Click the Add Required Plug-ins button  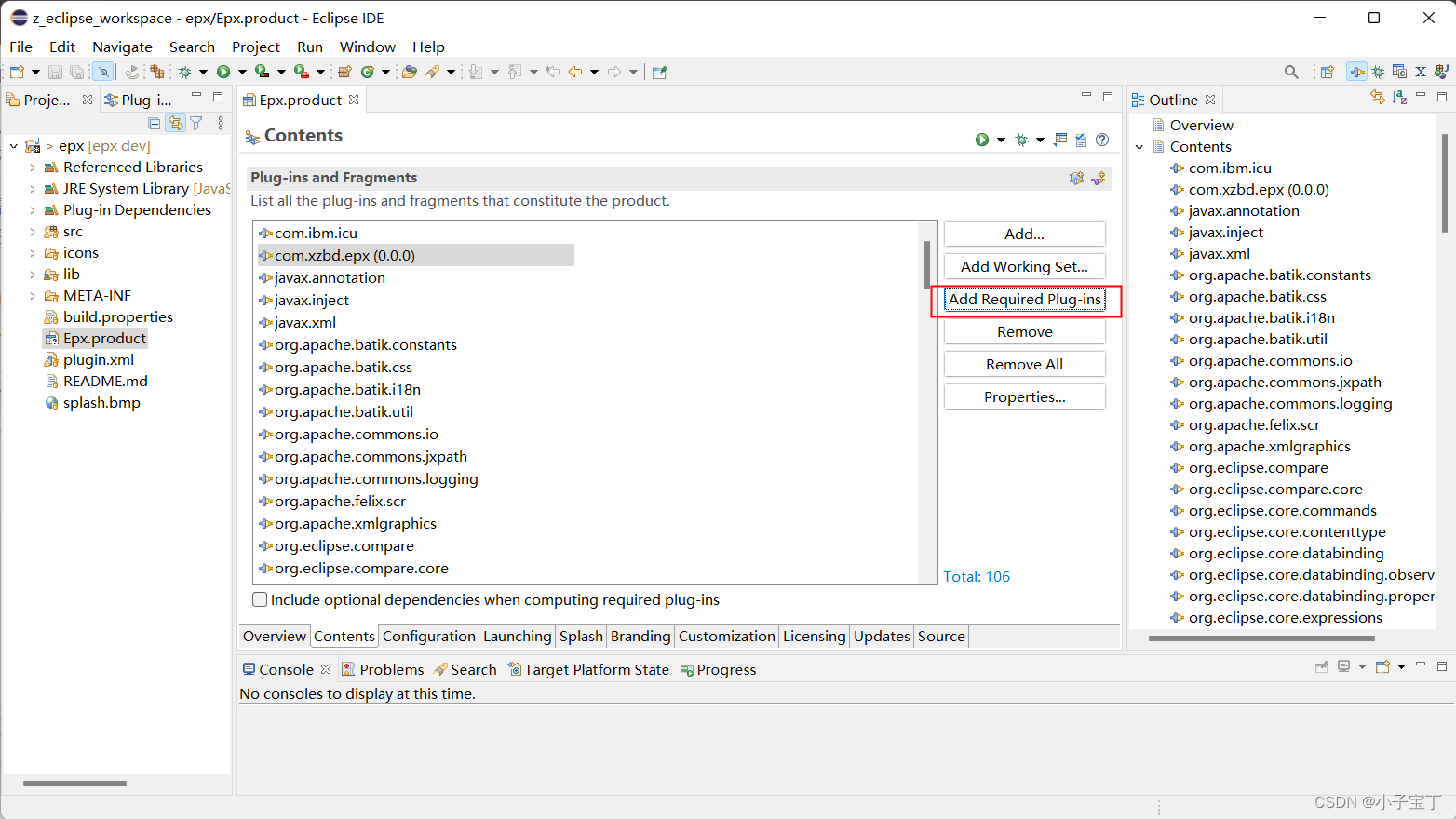click(x=1025, y=299)
